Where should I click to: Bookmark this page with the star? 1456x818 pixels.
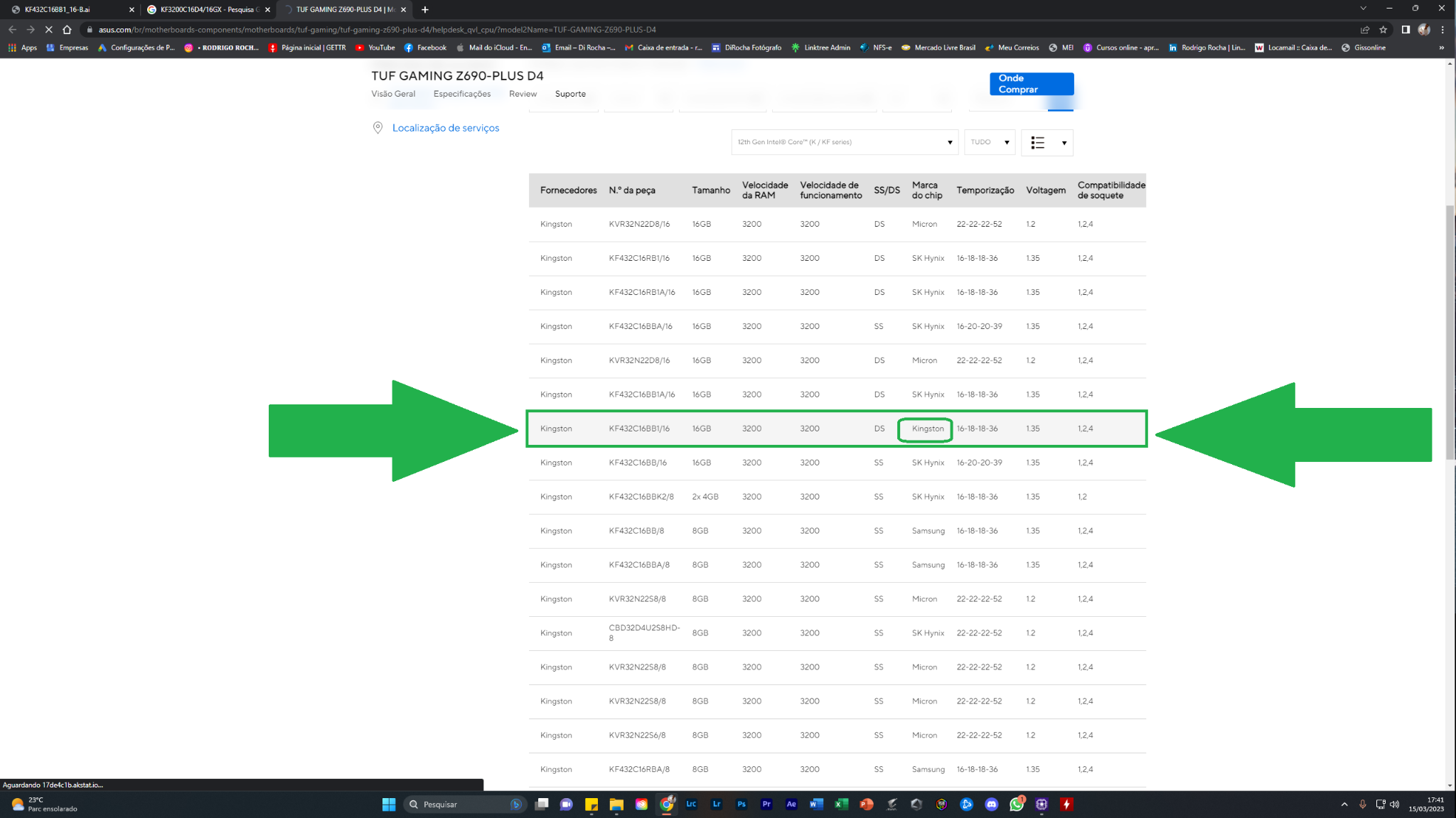(x=1383, y=30)
